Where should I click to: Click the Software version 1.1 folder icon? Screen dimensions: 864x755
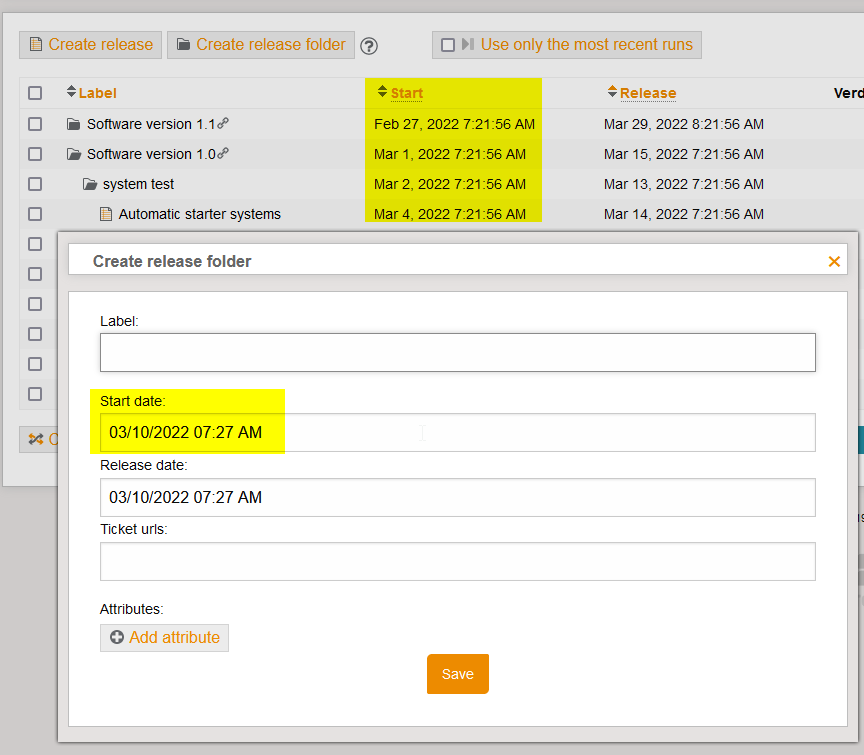pyautogui.click(x=73, y=124)
